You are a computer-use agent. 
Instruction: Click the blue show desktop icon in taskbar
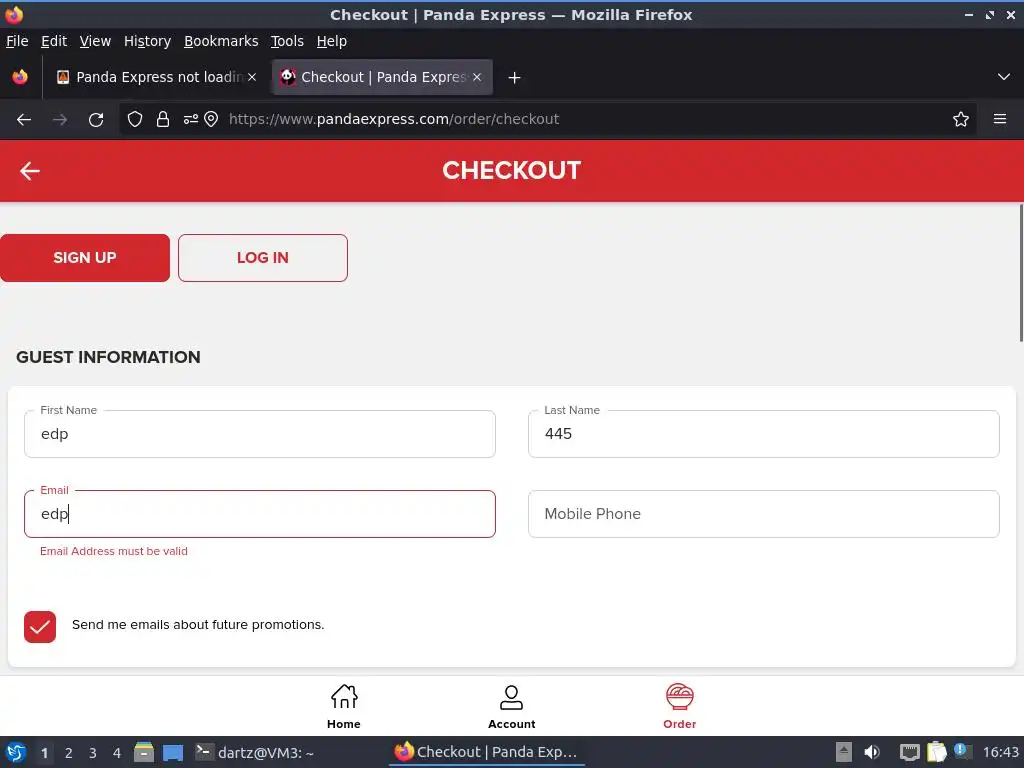pyautogui.click(x=173, y=753)
